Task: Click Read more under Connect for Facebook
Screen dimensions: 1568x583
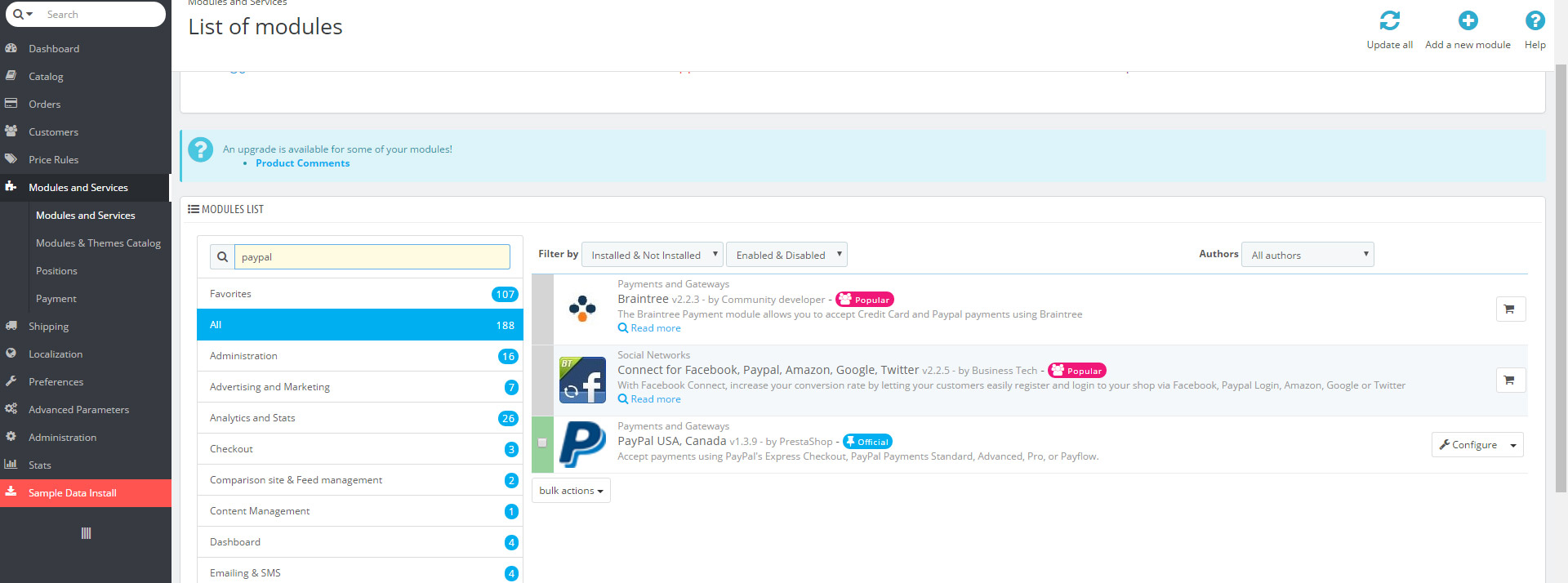Action: click(649, 399)
